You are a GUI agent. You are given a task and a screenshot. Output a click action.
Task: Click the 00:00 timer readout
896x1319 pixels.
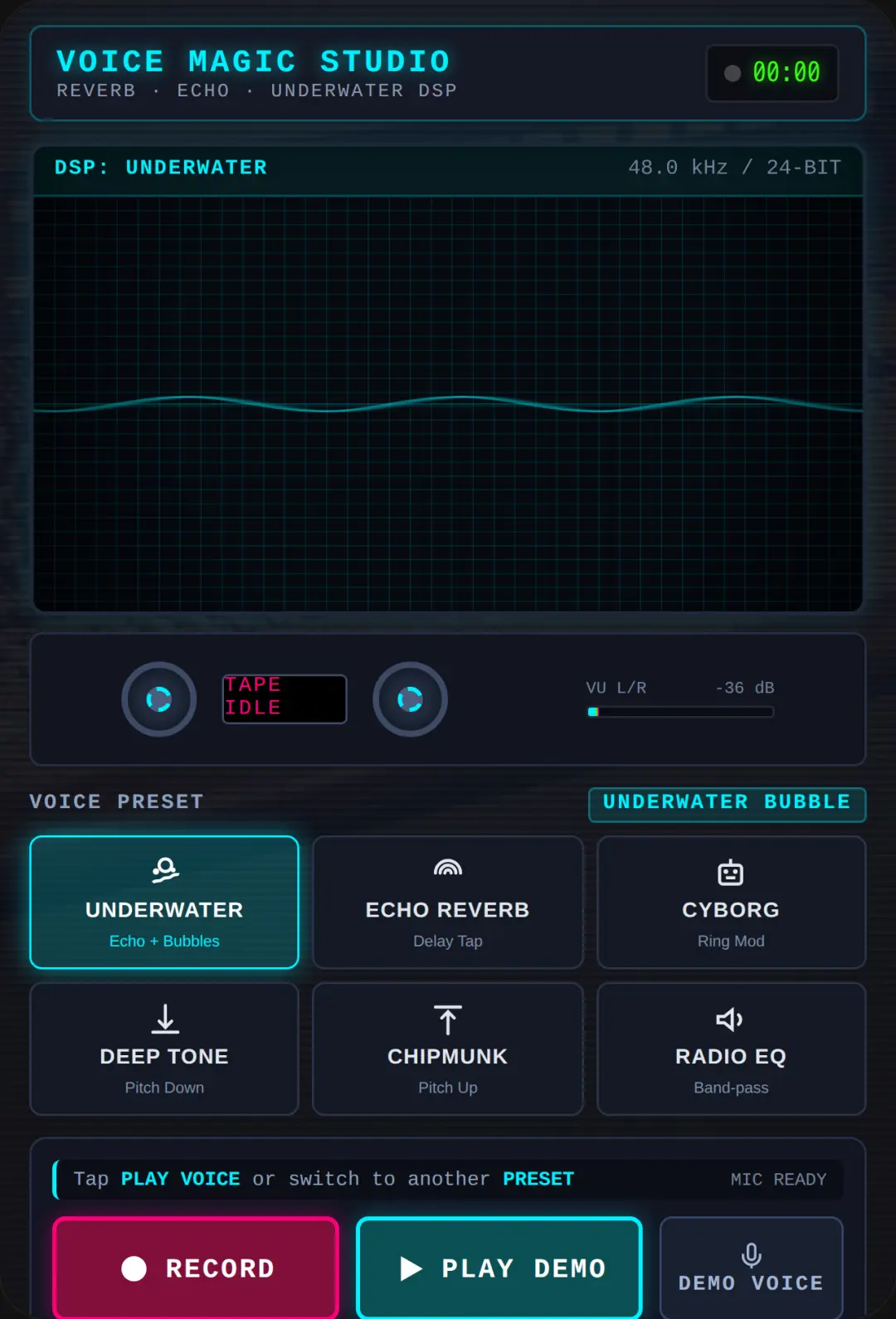coord(786,73)
